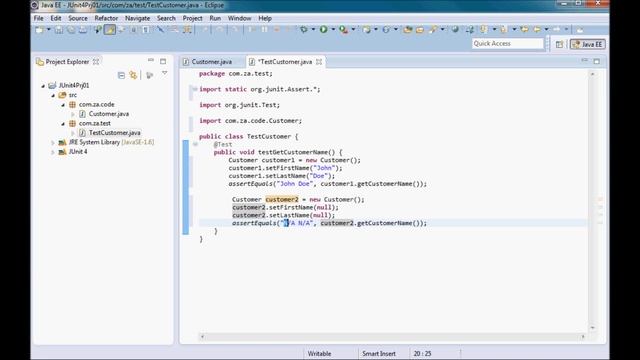This screenshot has height=360, width=640.
Task: Collapse the com.za.code package node
Action: [x=63, y=104]
